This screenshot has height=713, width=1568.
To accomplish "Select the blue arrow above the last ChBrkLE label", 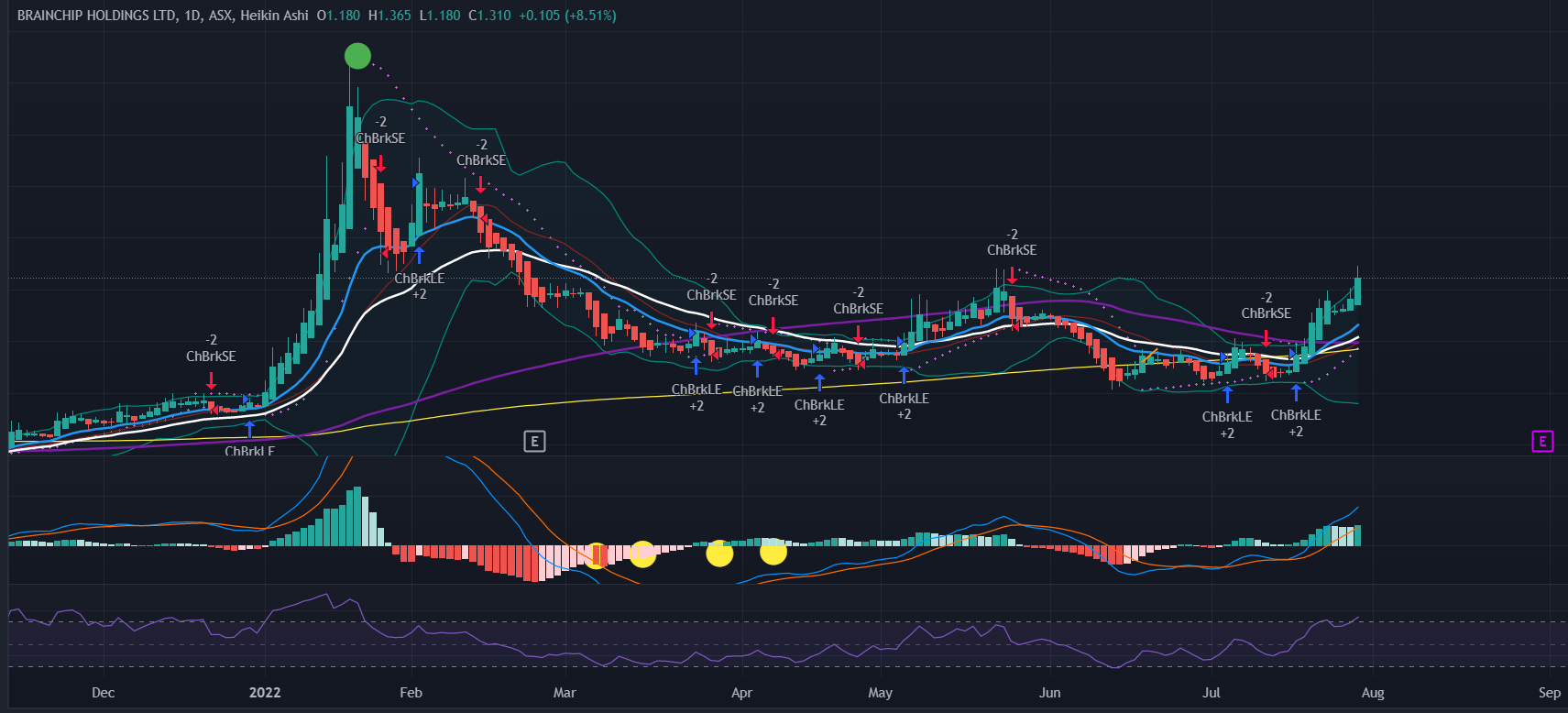I will click(x=1296, y=393).
